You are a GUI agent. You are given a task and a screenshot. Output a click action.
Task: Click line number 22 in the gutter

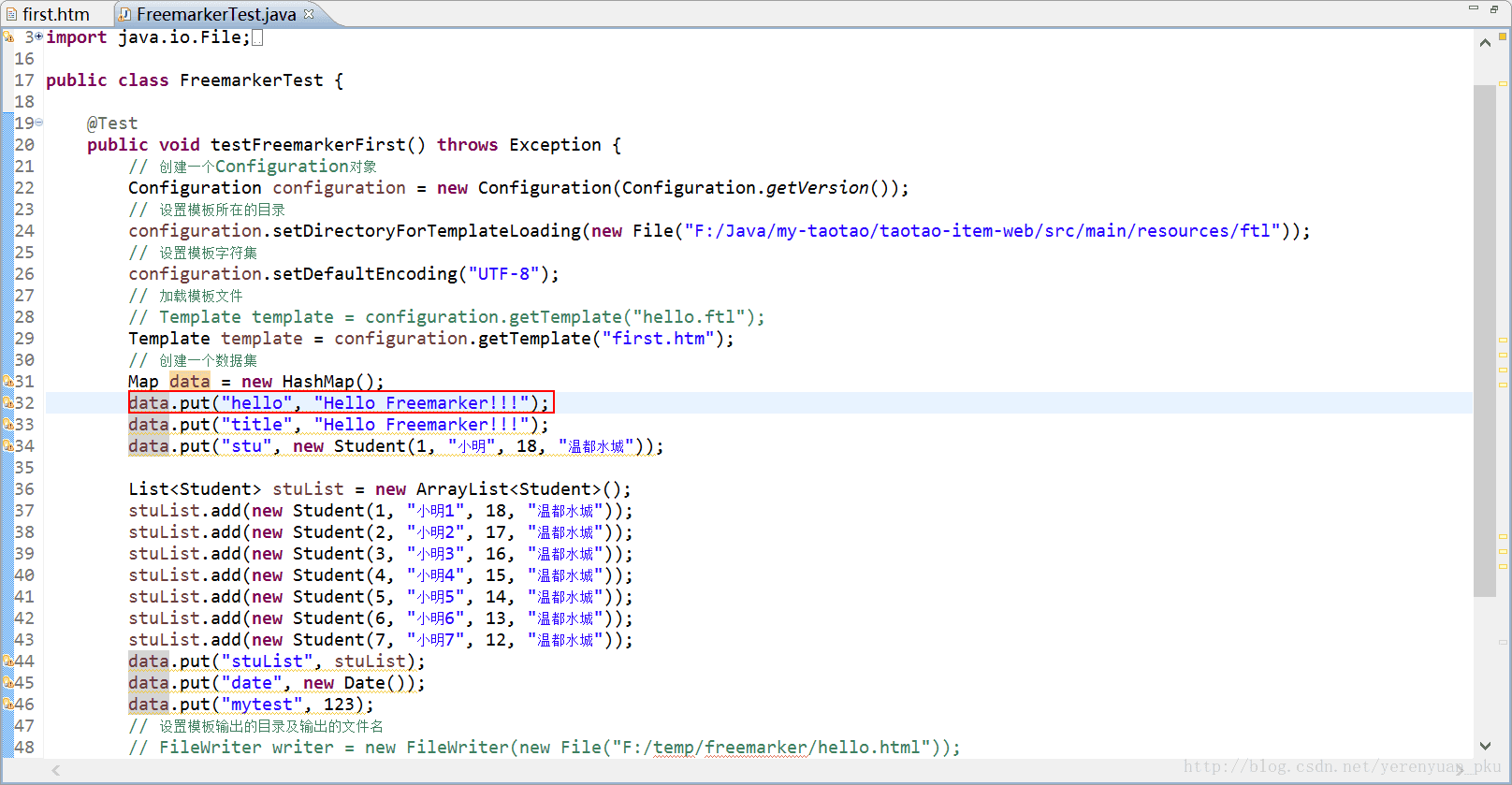click(24, 188)
